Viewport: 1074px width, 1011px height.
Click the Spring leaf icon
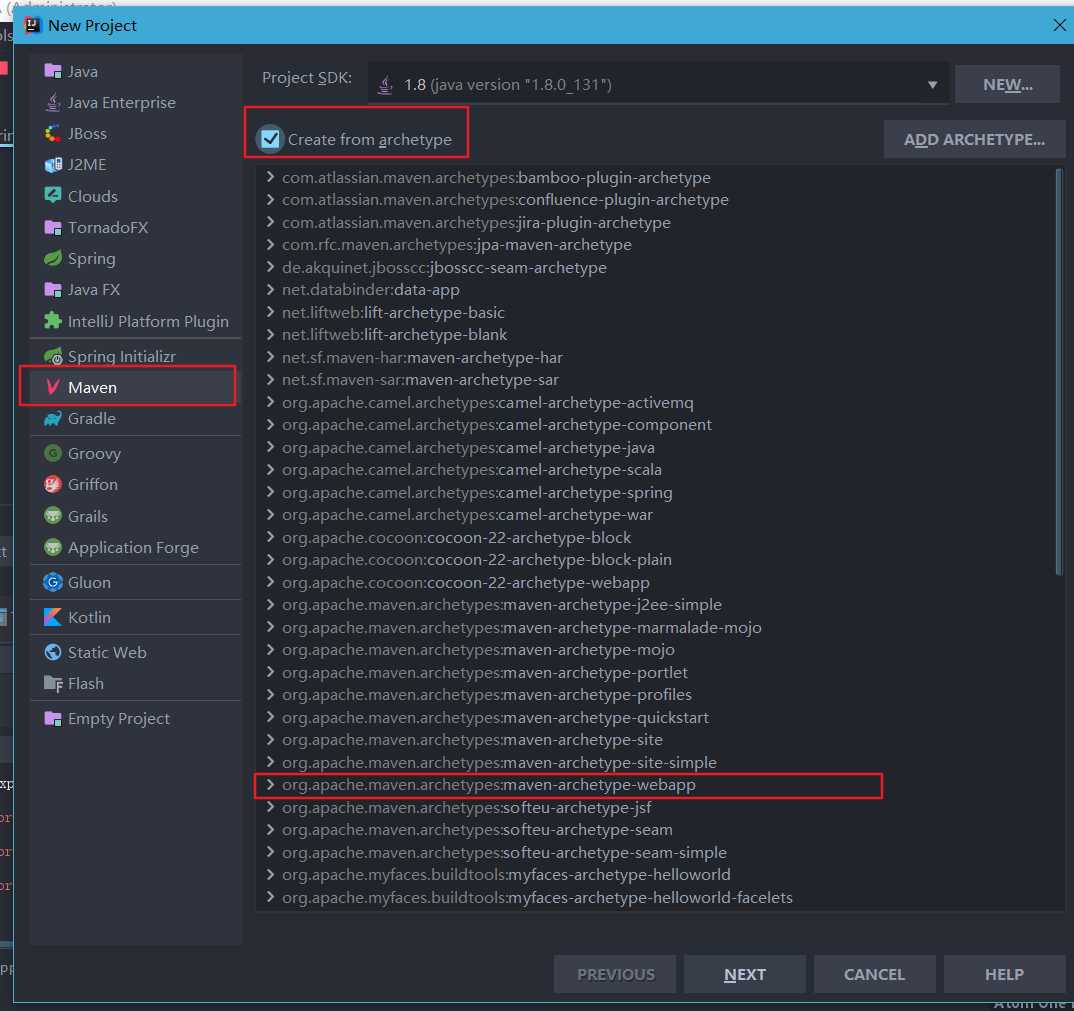53,258
